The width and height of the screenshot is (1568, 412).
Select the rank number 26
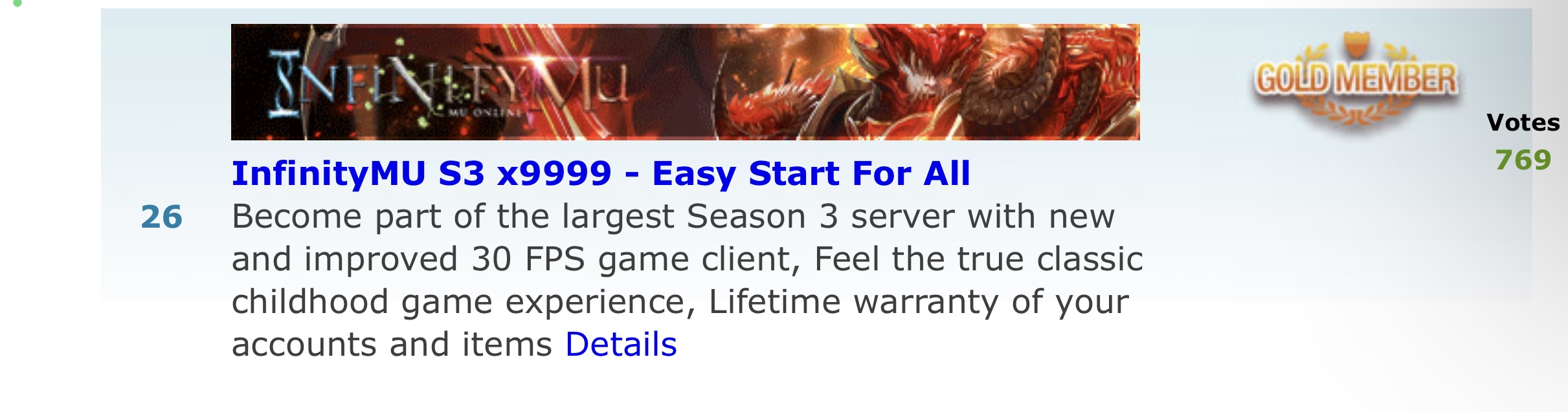point(162,217)
